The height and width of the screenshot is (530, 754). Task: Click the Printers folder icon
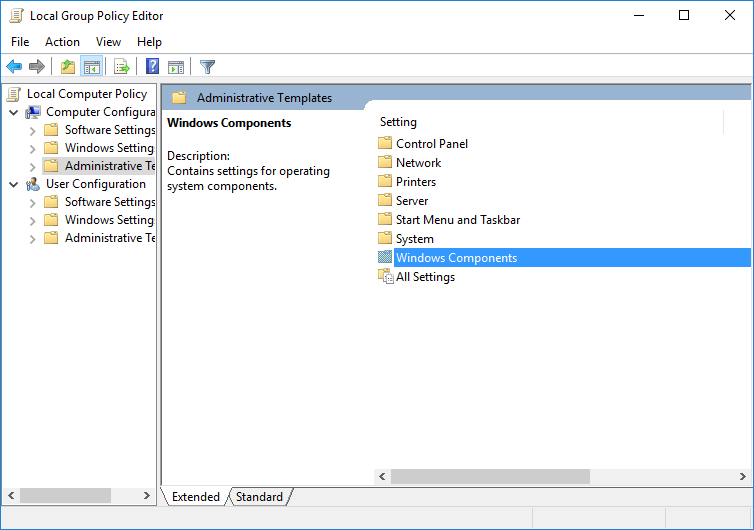(385, 181)
